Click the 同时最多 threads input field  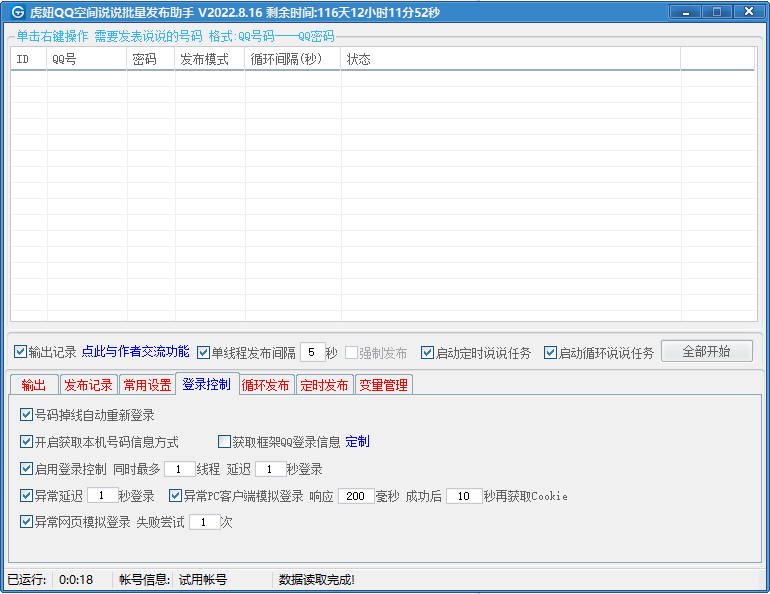coord(180,469)
